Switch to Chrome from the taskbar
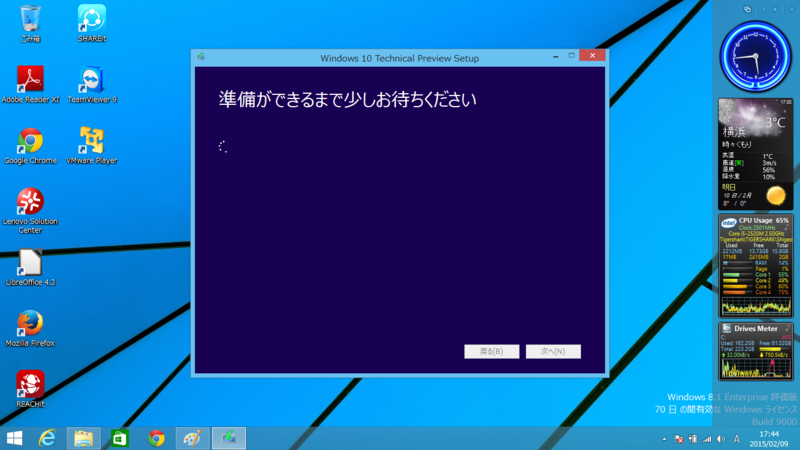Image resolution: width=800 pixels, height=450 pixels. click(156, 438)
